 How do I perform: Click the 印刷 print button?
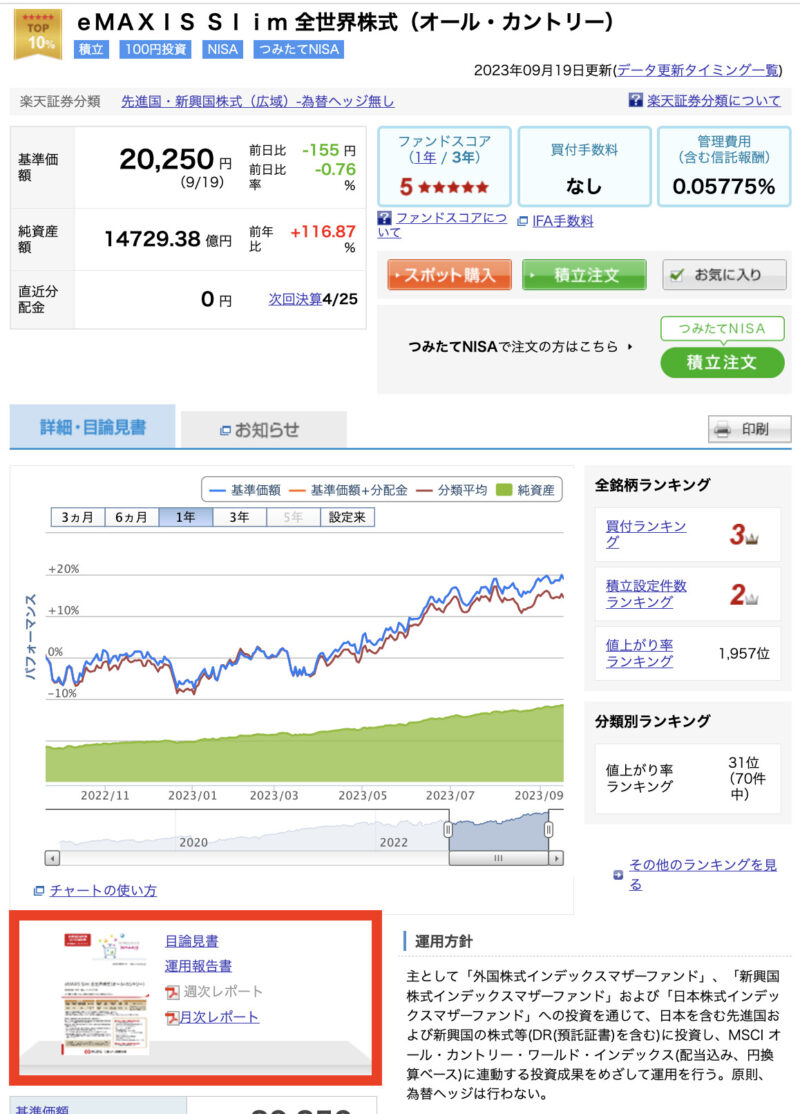[x=750, y=429]
